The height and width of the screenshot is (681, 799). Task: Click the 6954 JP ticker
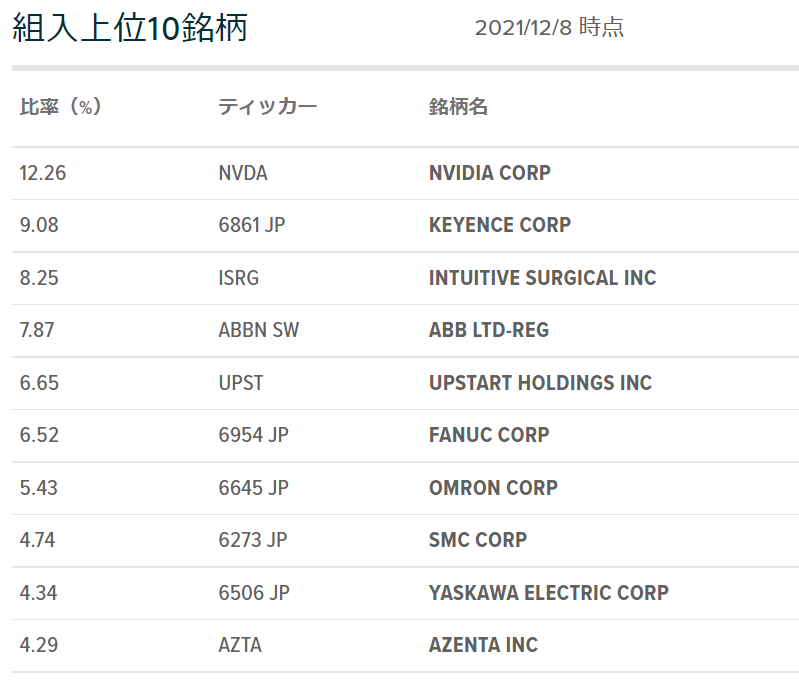pos(254,435)
